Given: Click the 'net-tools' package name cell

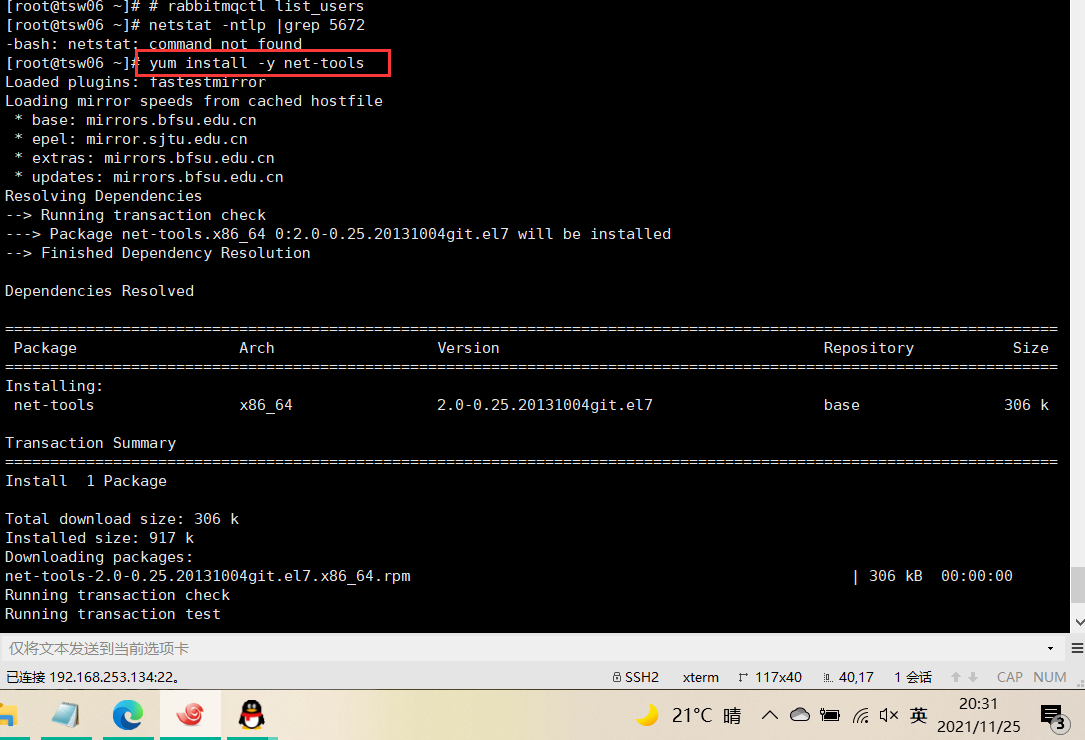Looking at the screenshot, I should point(54,405).
